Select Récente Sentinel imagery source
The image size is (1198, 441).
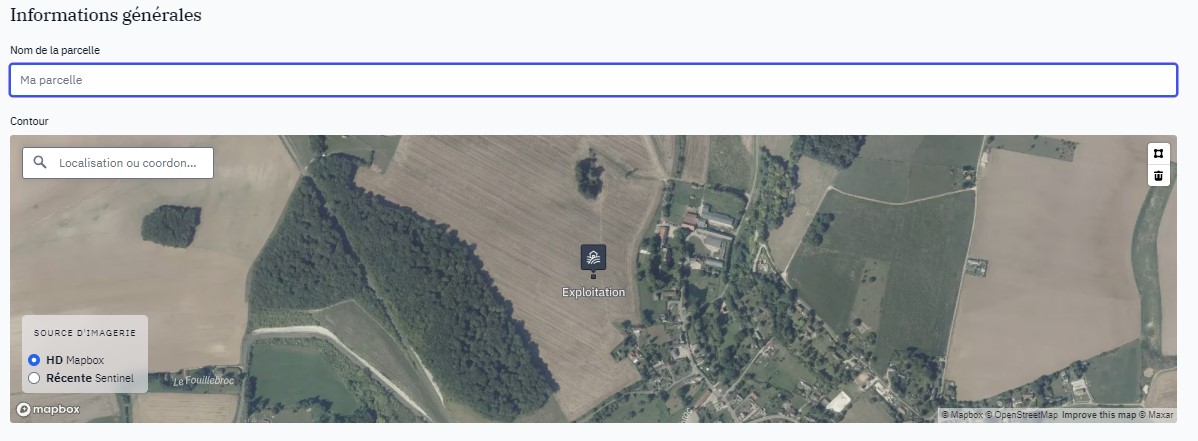(x=34, y=378)
